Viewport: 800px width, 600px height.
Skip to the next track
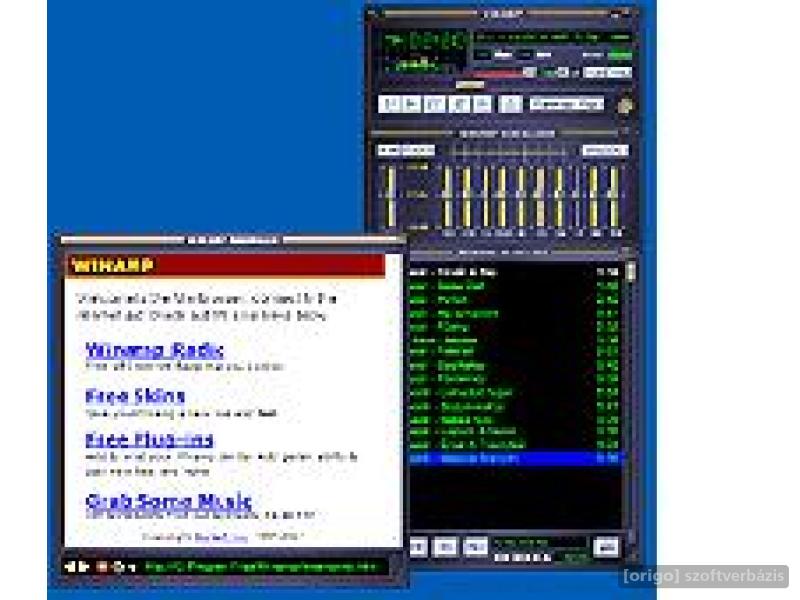click(481, 104)
